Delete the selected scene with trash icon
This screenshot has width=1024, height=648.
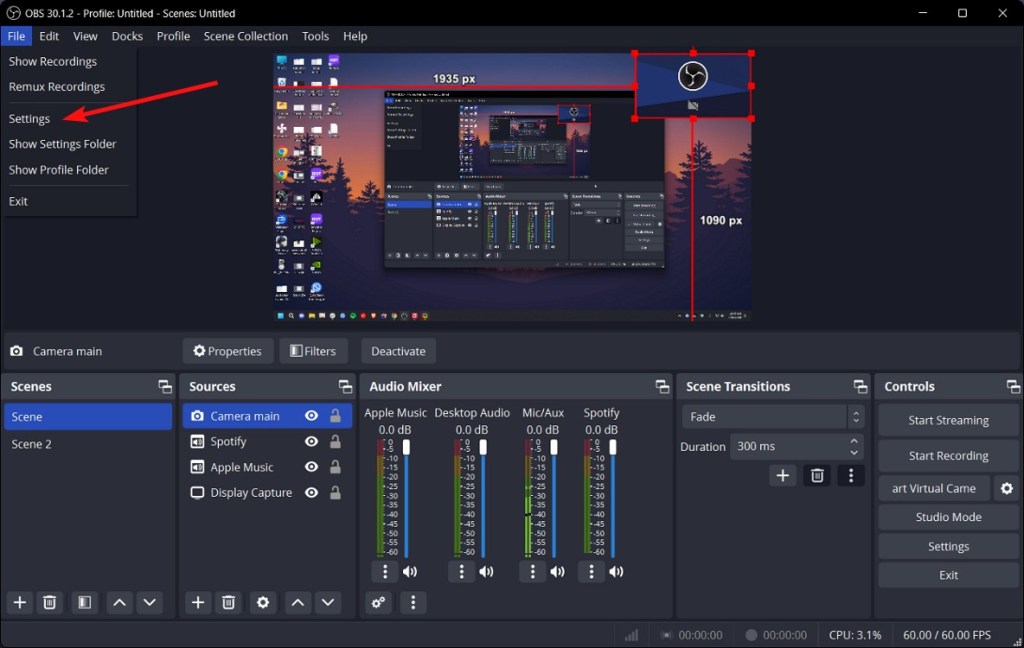pos(49,602)
